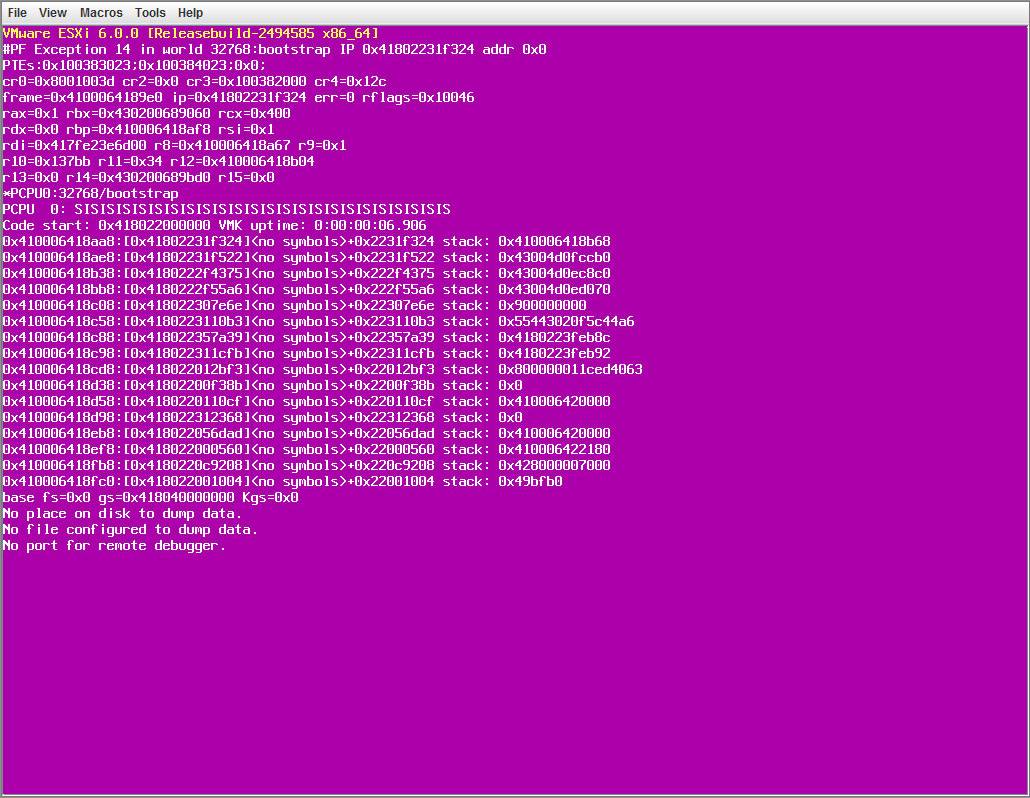Image resolution: width=1030 pixels, height=798 pixels.
Task: Click stack trace line 0x410006418c88
Action: point(307,338)
